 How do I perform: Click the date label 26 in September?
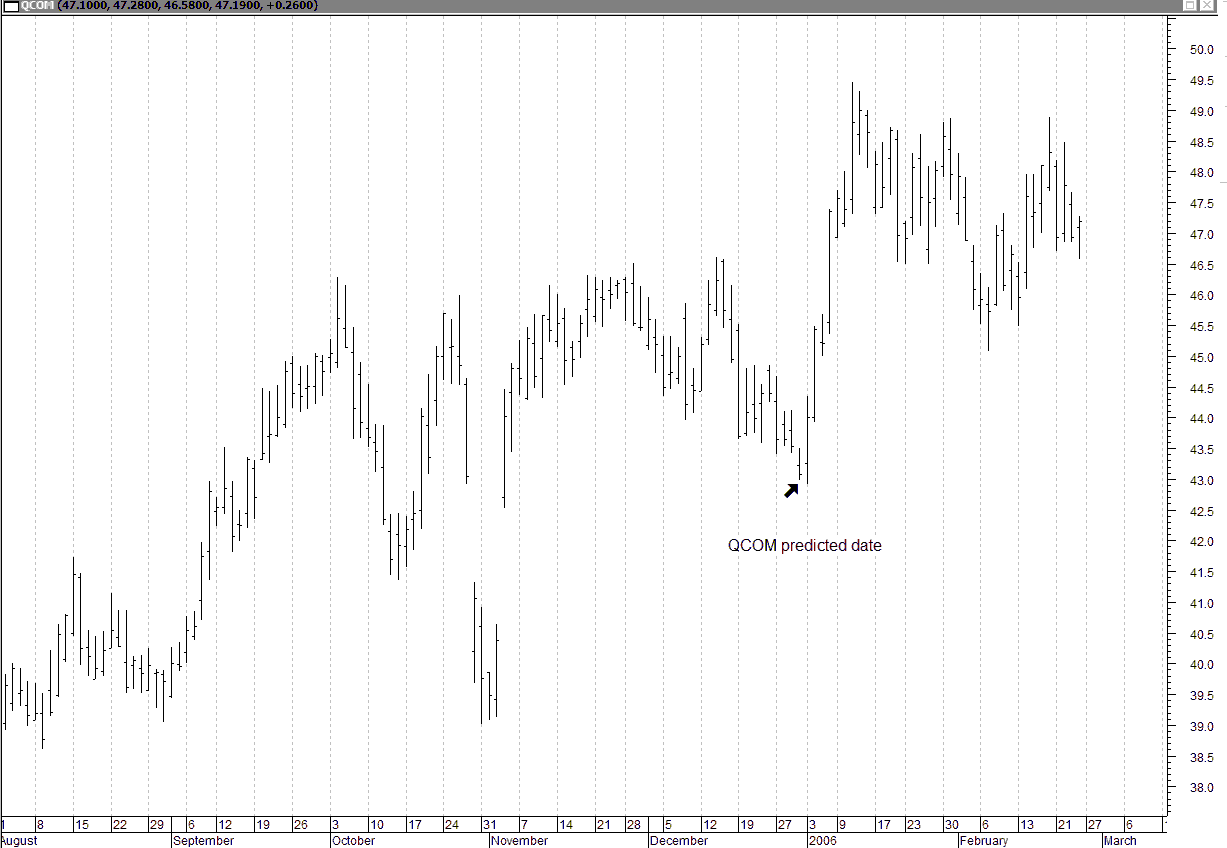coord(300,825)
